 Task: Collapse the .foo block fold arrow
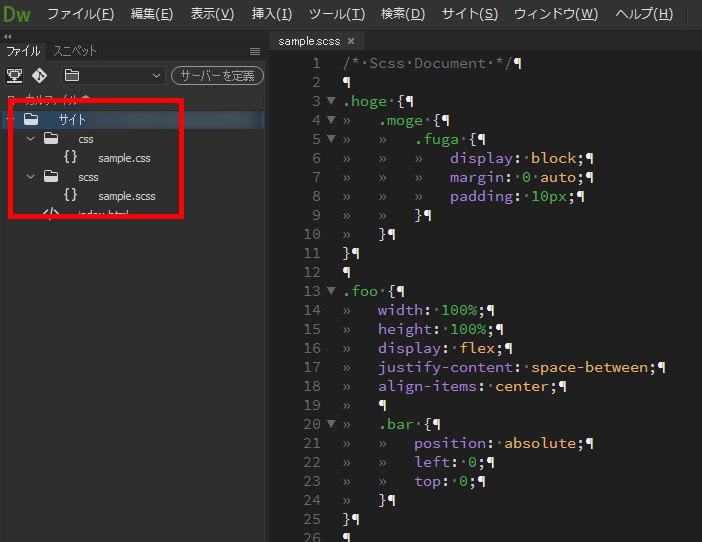click(x=331, y=291)
